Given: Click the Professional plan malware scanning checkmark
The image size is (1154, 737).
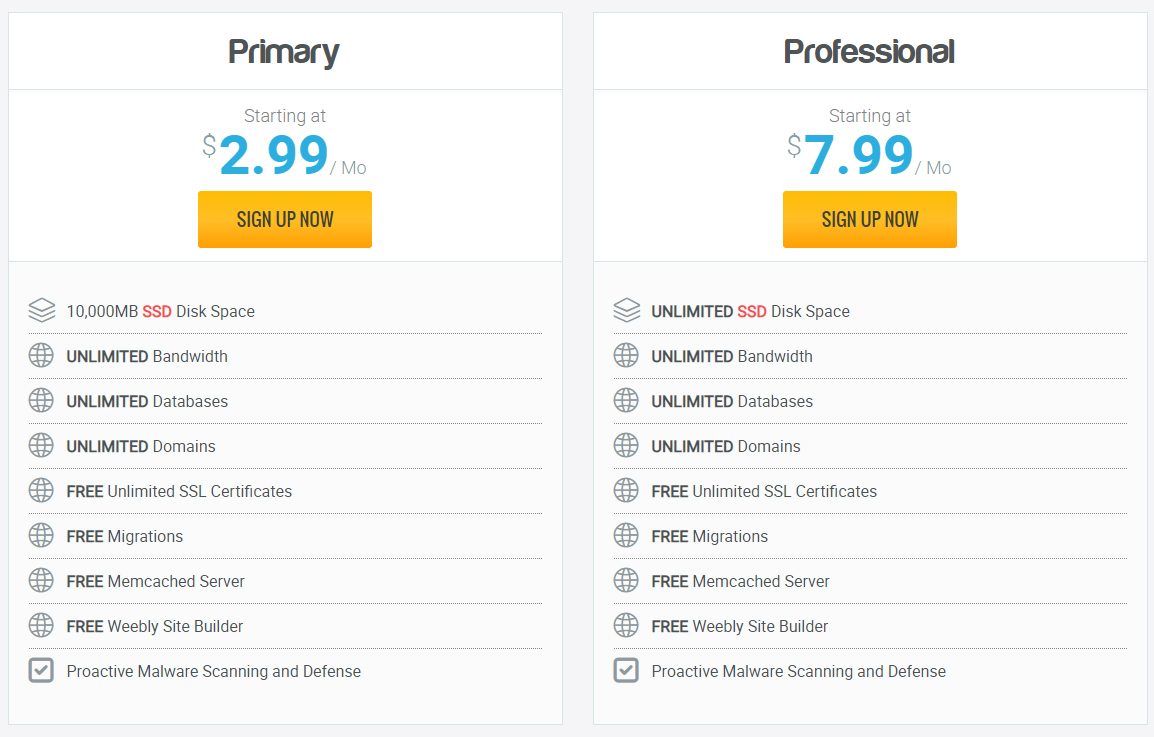Looking at the screenshot, I should (x=626, y=671).
